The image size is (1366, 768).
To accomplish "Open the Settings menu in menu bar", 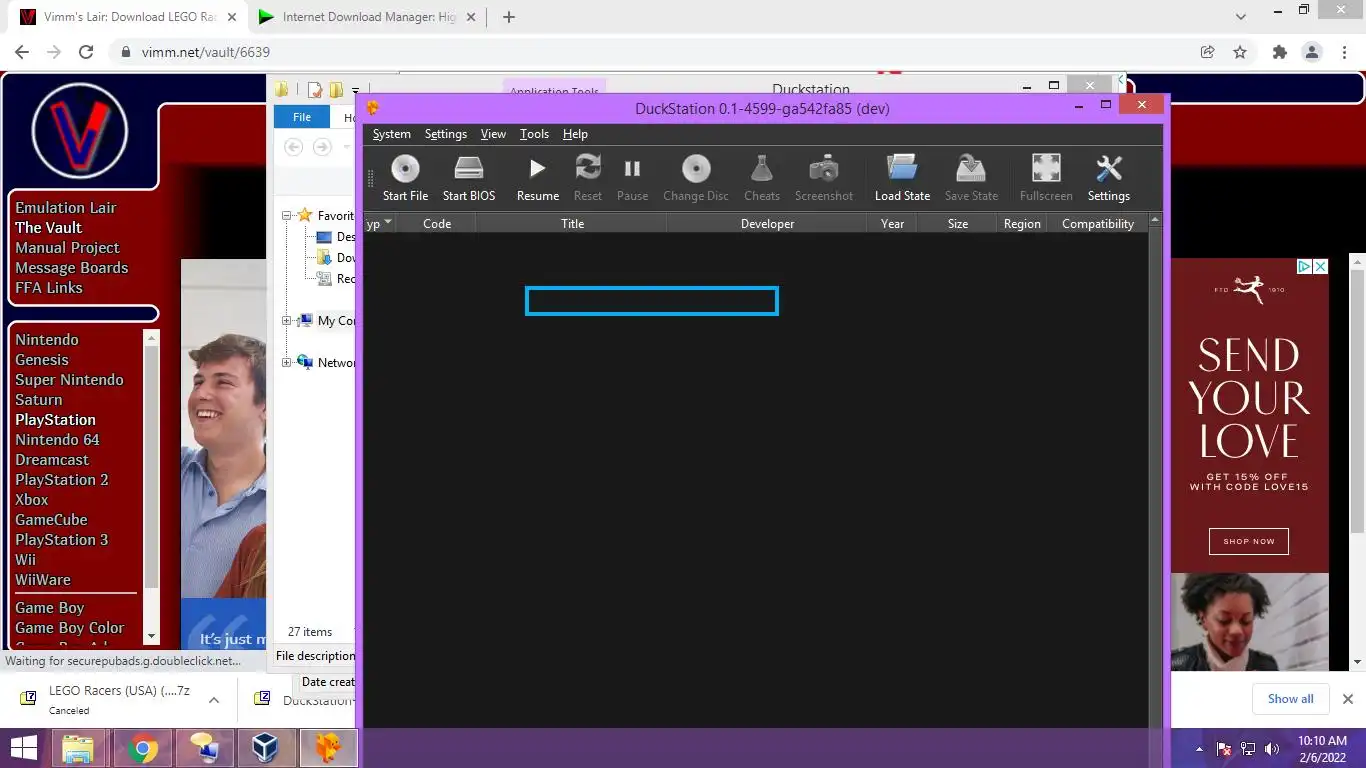I will [x=446, y=134].
